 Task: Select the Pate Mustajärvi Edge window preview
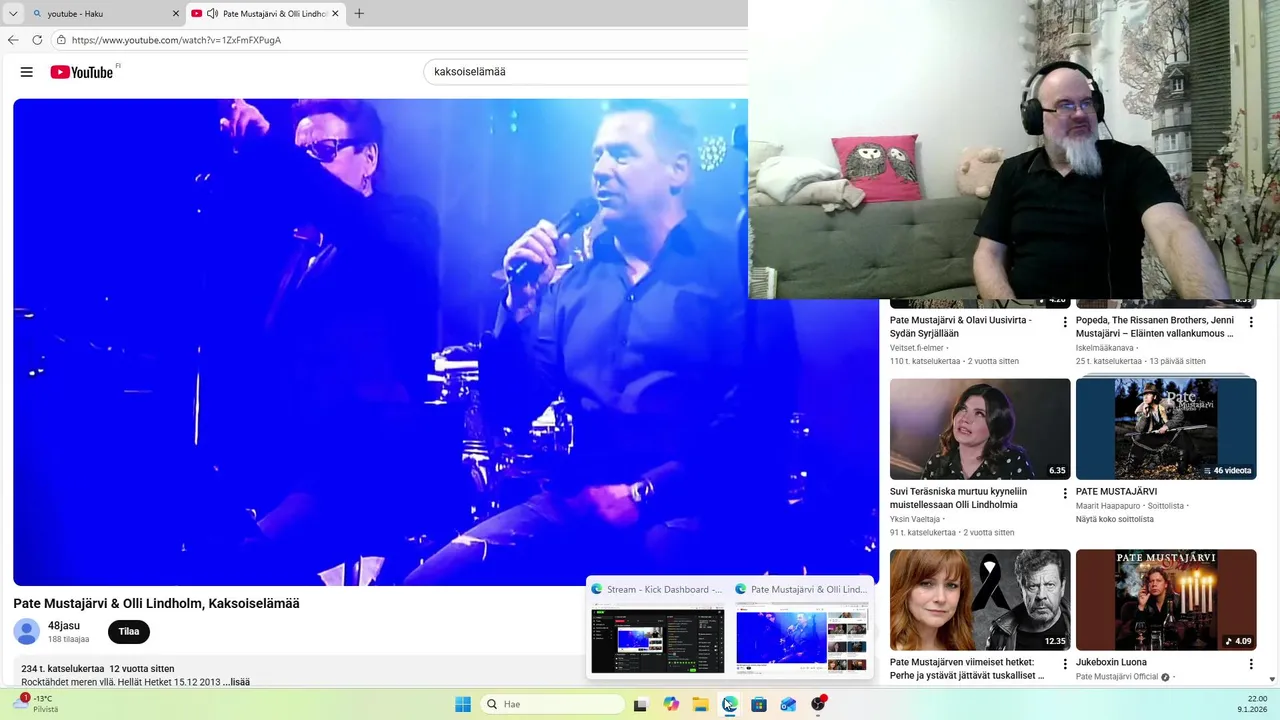pos(802,628)
